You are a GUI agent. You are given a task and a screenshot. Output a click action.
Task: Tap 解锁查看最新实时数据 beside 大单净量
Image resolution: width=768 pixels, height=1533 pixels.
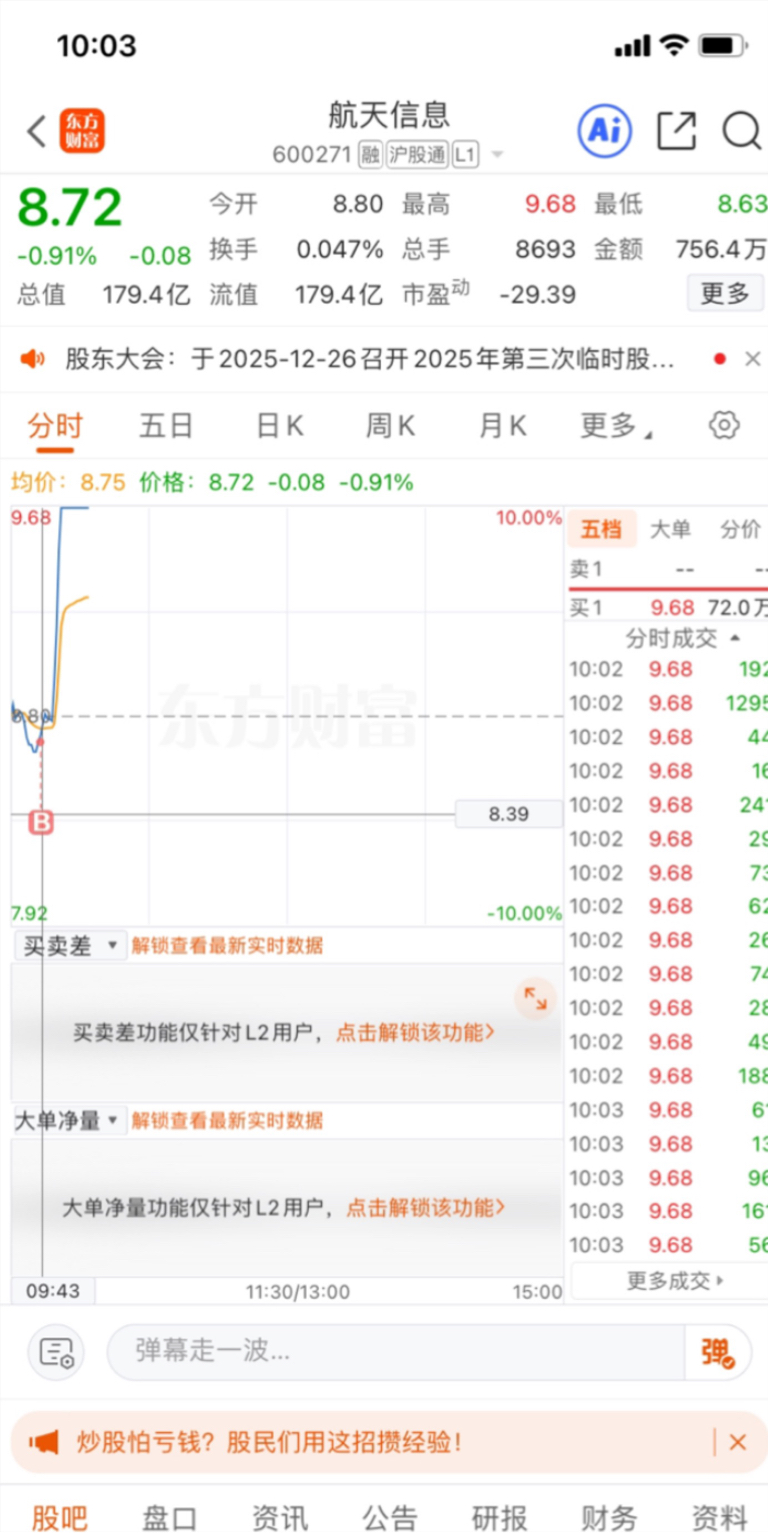point(228,1120)
